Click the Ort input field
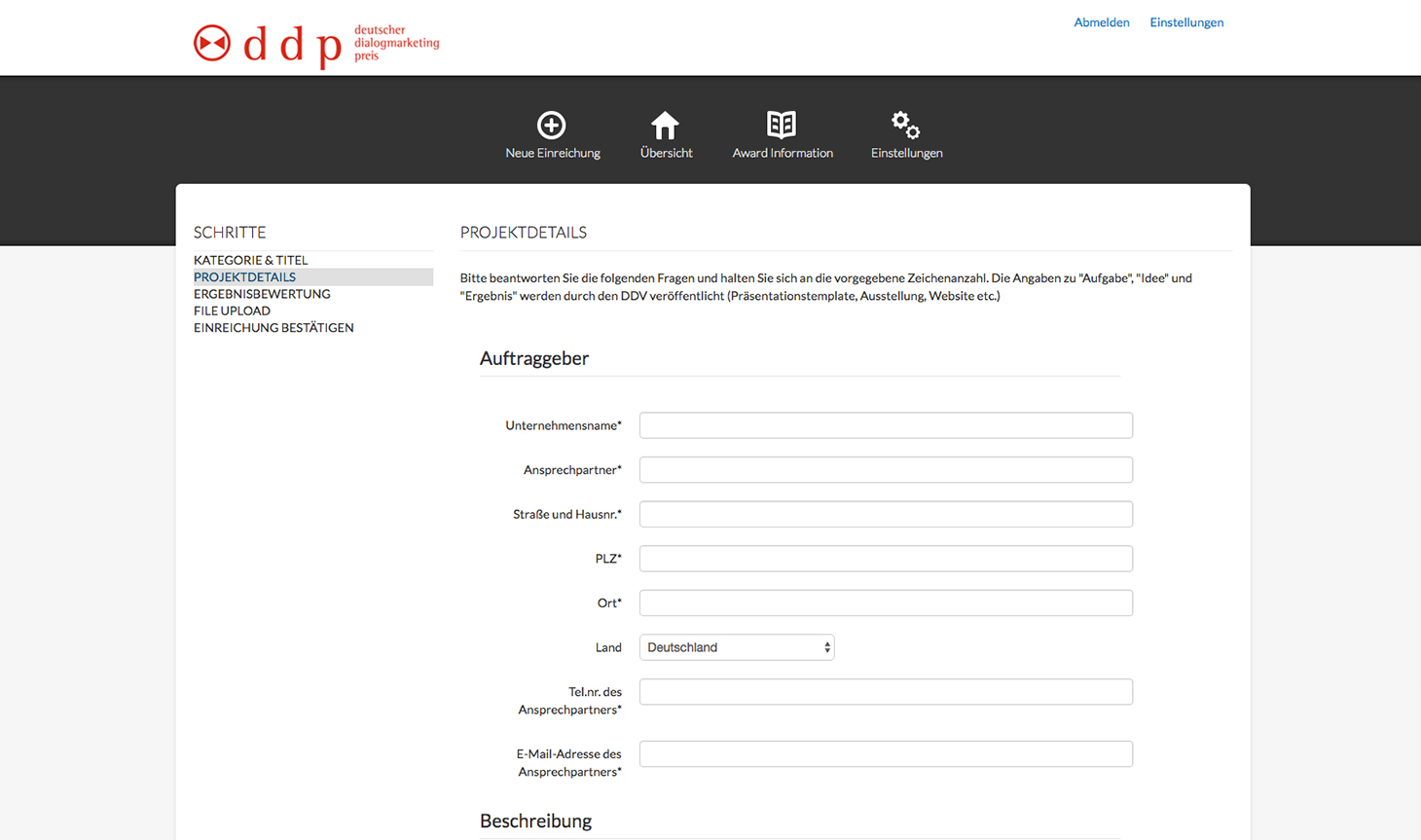This screenshot has width=1421, height=840. [886, 603]
